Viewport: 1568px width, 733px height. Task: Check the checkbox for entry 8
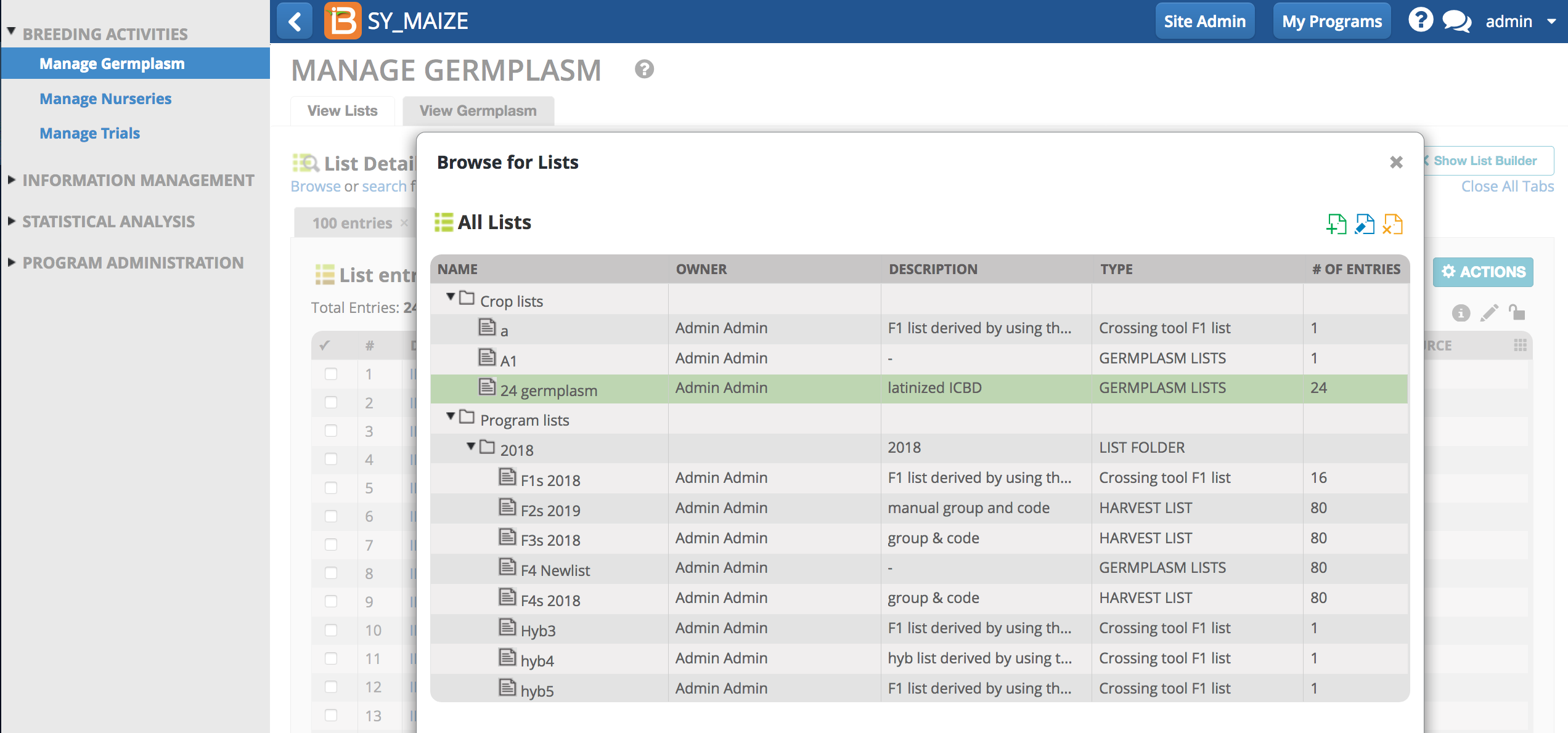[331, 573]
